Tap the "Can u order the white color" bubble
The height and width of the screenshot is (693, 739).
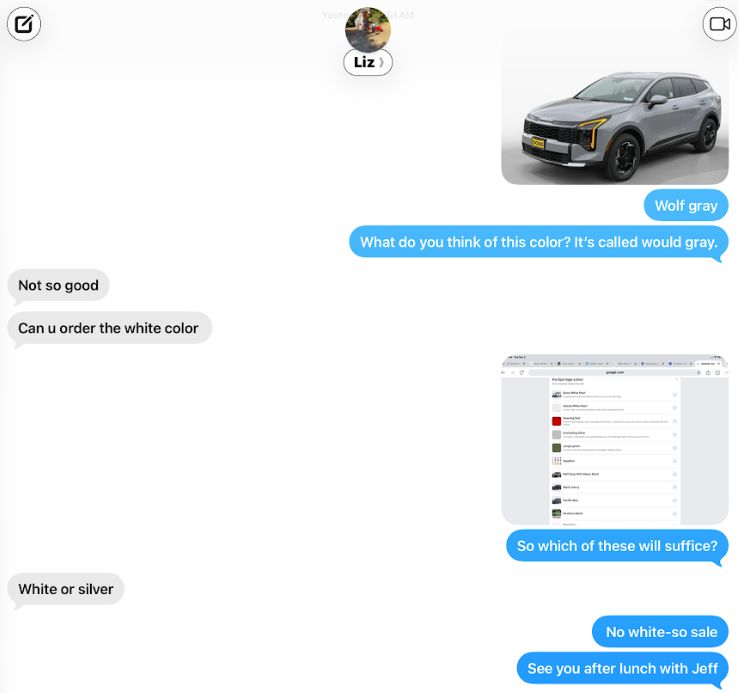(109, 328)
